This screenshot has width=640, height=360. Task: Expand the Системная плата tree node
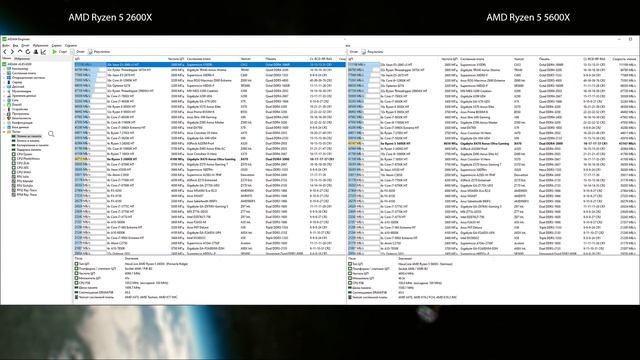[4, 73]
